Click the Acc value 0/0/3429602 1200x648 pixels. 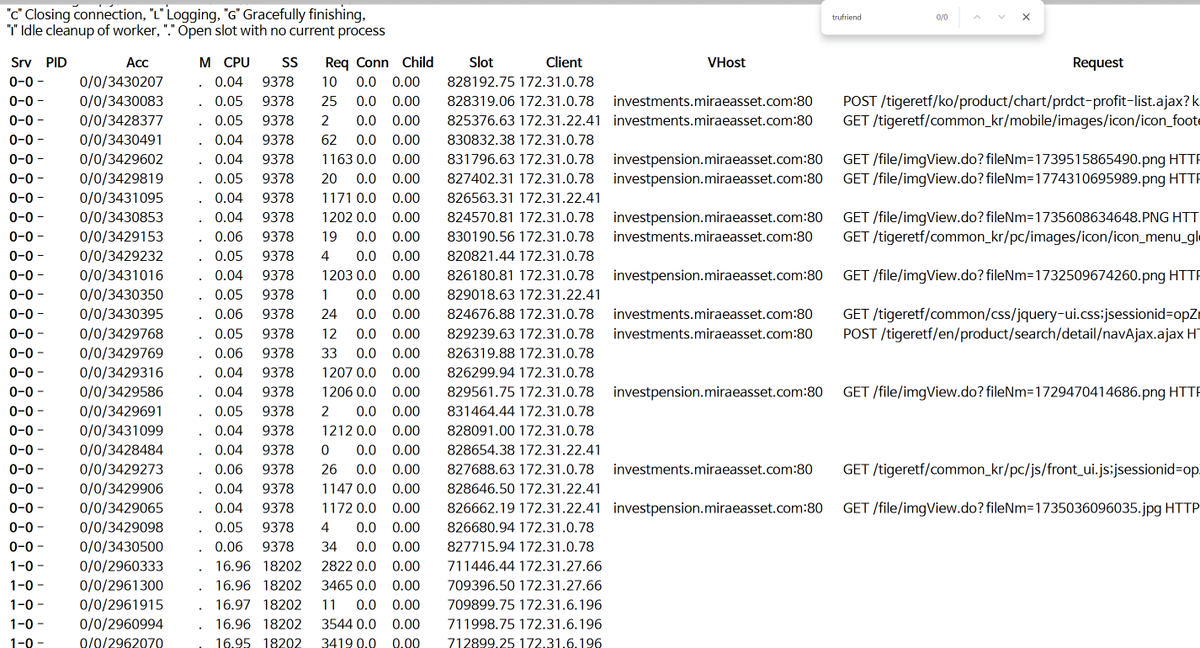pyautogui.click(x=121, y=159)
